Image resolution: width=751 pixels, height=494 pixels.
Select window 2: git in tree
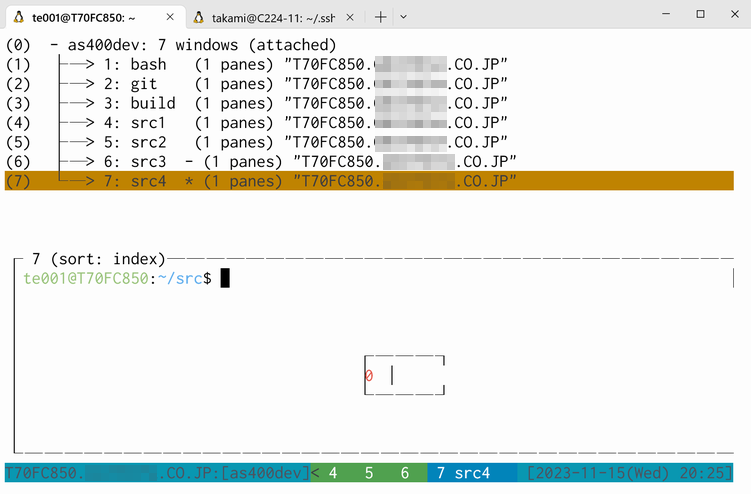click(x=369, y=84)
